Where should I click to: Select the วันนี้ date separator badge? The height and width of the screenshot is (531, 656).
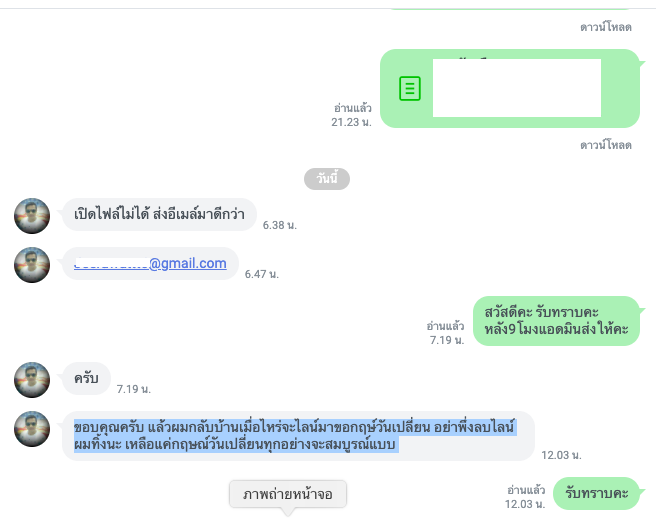point(327,179)
